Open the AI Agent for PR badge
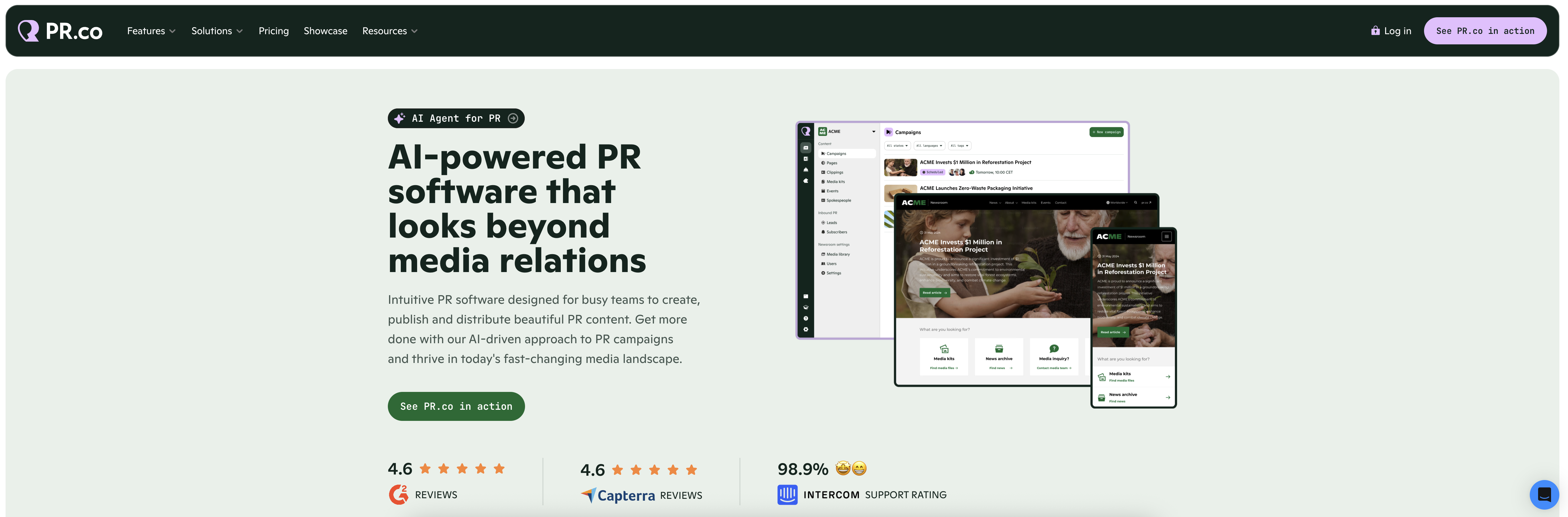The image size is (1568, 517). [x=456, y=119]
